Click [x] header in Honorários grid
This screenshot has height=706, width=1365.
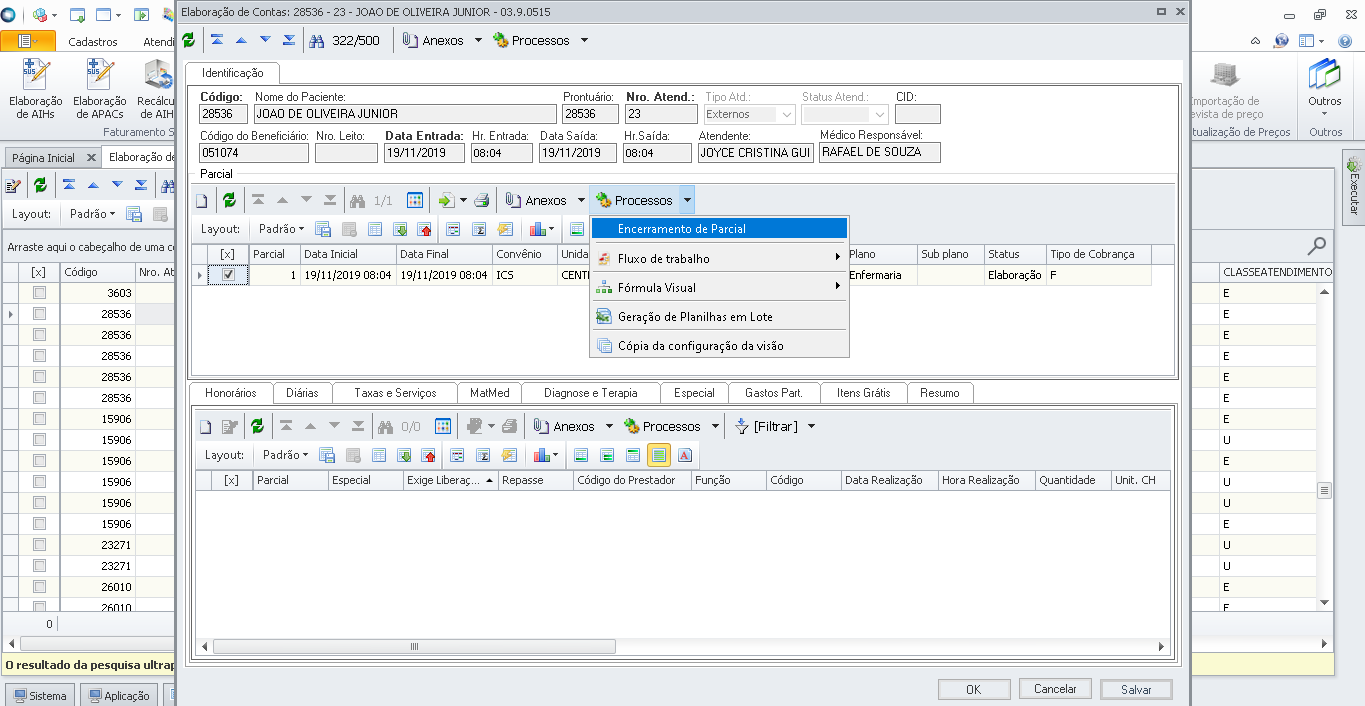click(x=232, y=480)
